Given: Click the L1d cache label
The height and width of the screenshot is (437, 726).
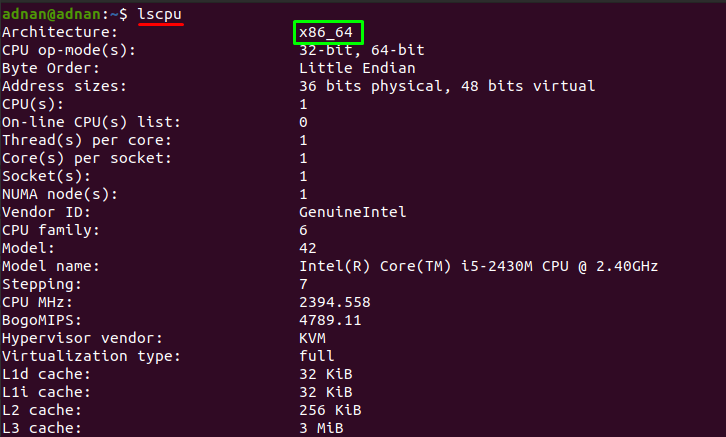Looking at the screenshot, I should pos(46,374).
